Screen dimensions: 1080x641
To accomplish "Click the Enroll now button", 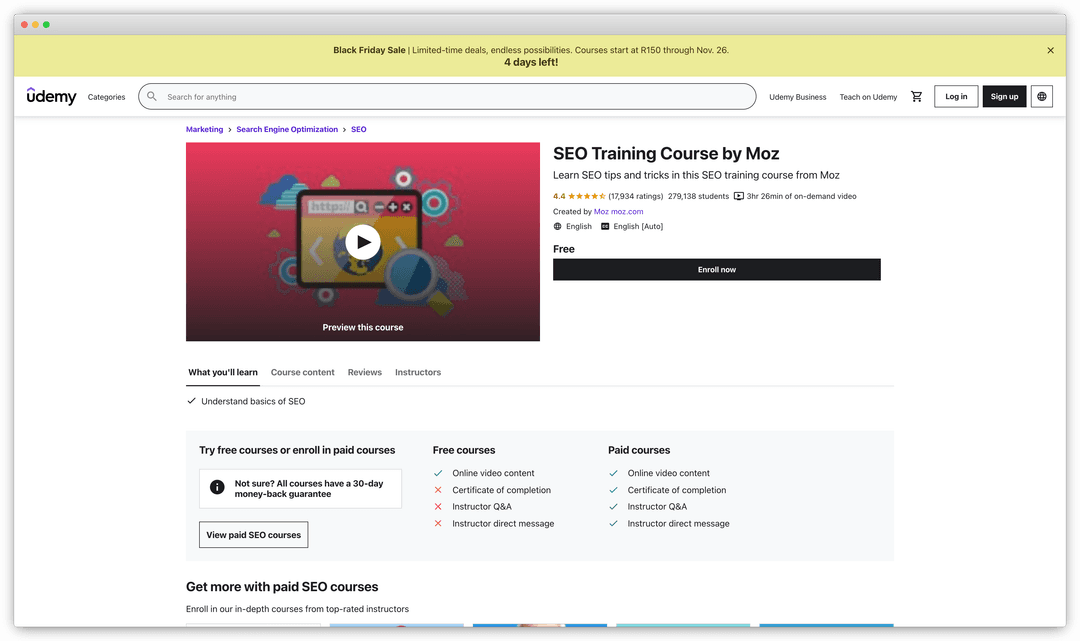I will [716, 269].
